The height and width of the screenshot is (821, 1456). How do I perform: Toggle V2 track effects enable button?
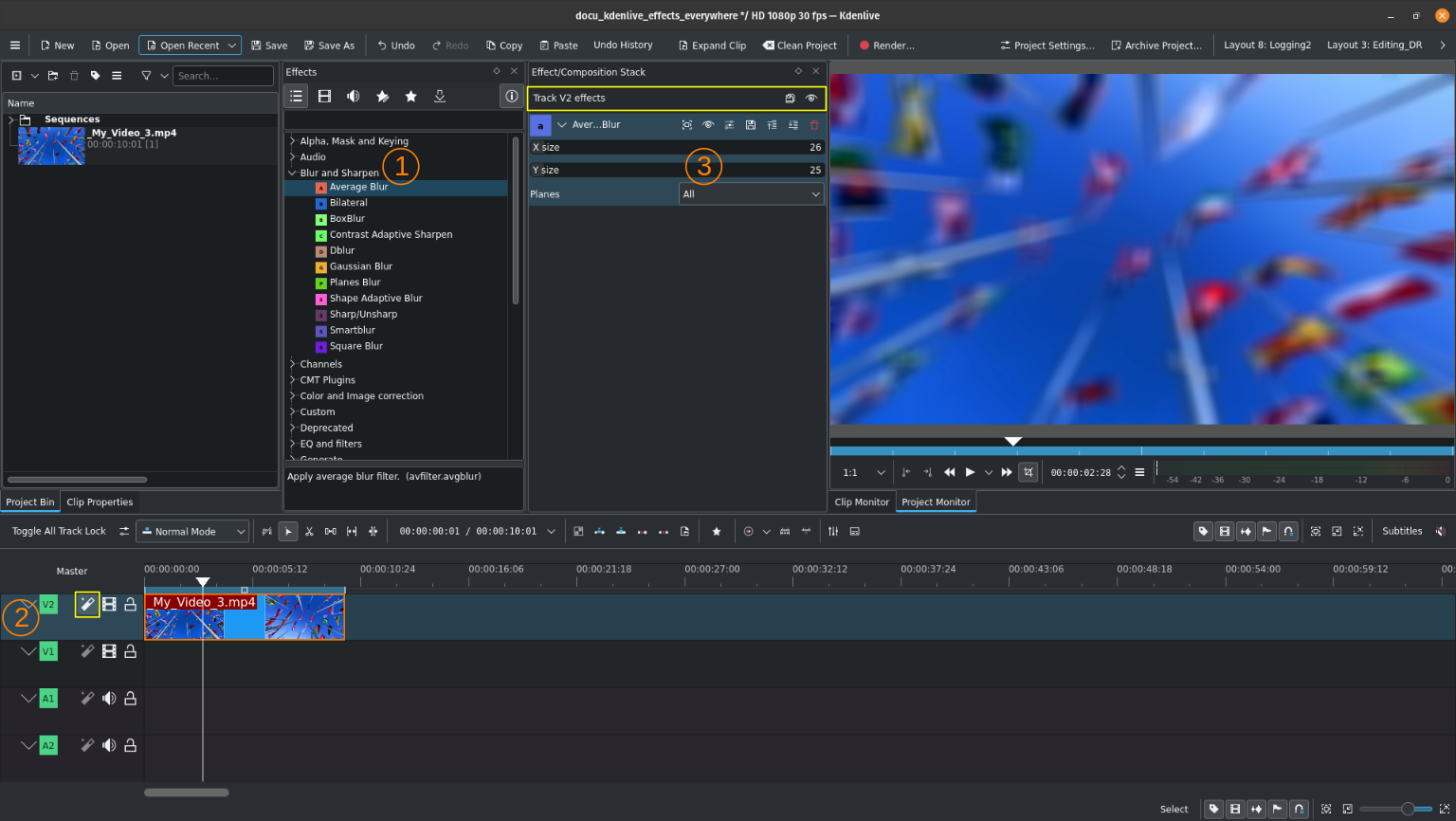87,604
